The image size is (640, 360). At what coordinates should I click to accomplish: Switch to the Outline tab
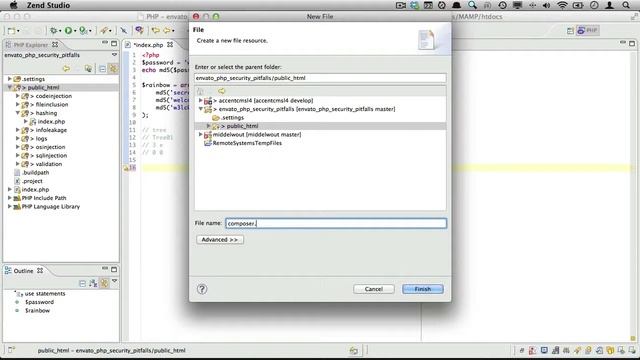[x=23, y=271]
